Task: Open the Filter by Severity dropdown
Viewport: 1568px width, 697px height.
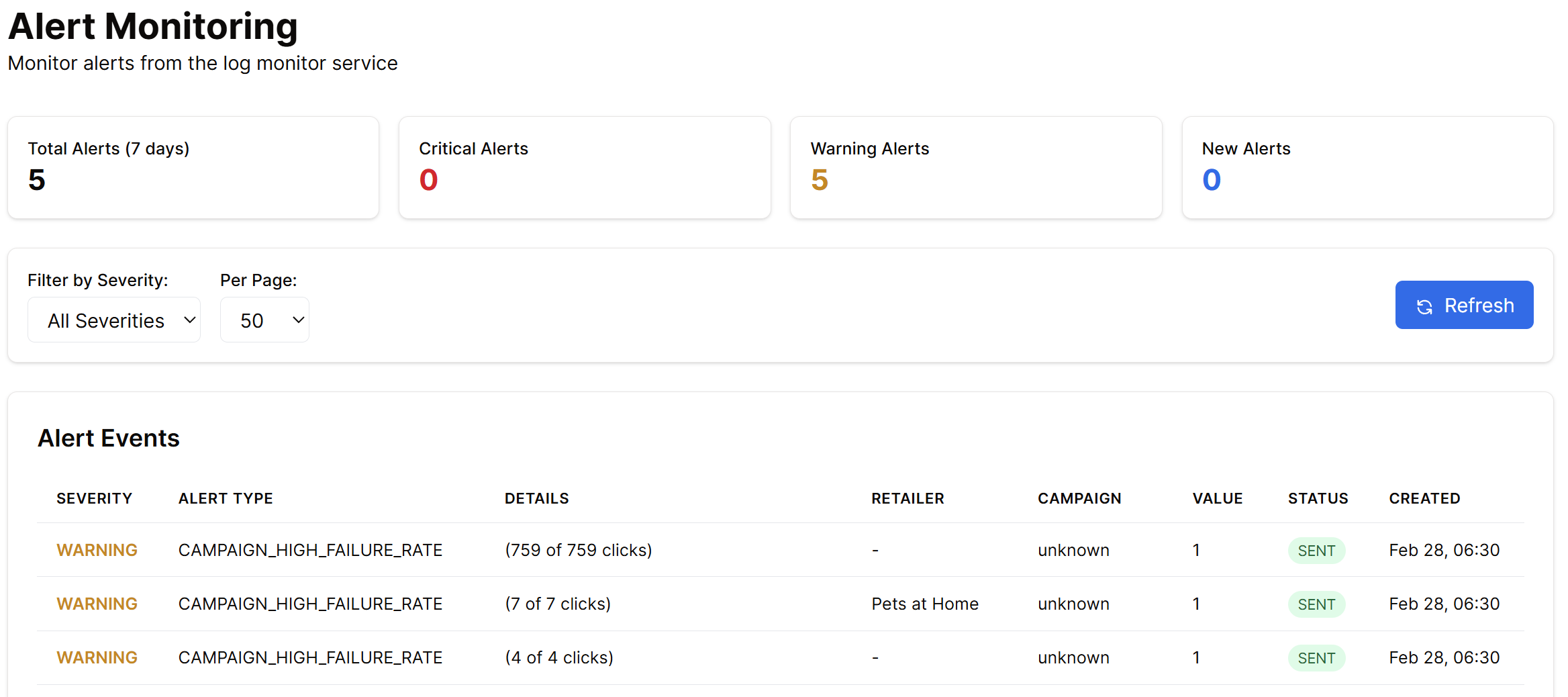Action: [x=113, y=320]
